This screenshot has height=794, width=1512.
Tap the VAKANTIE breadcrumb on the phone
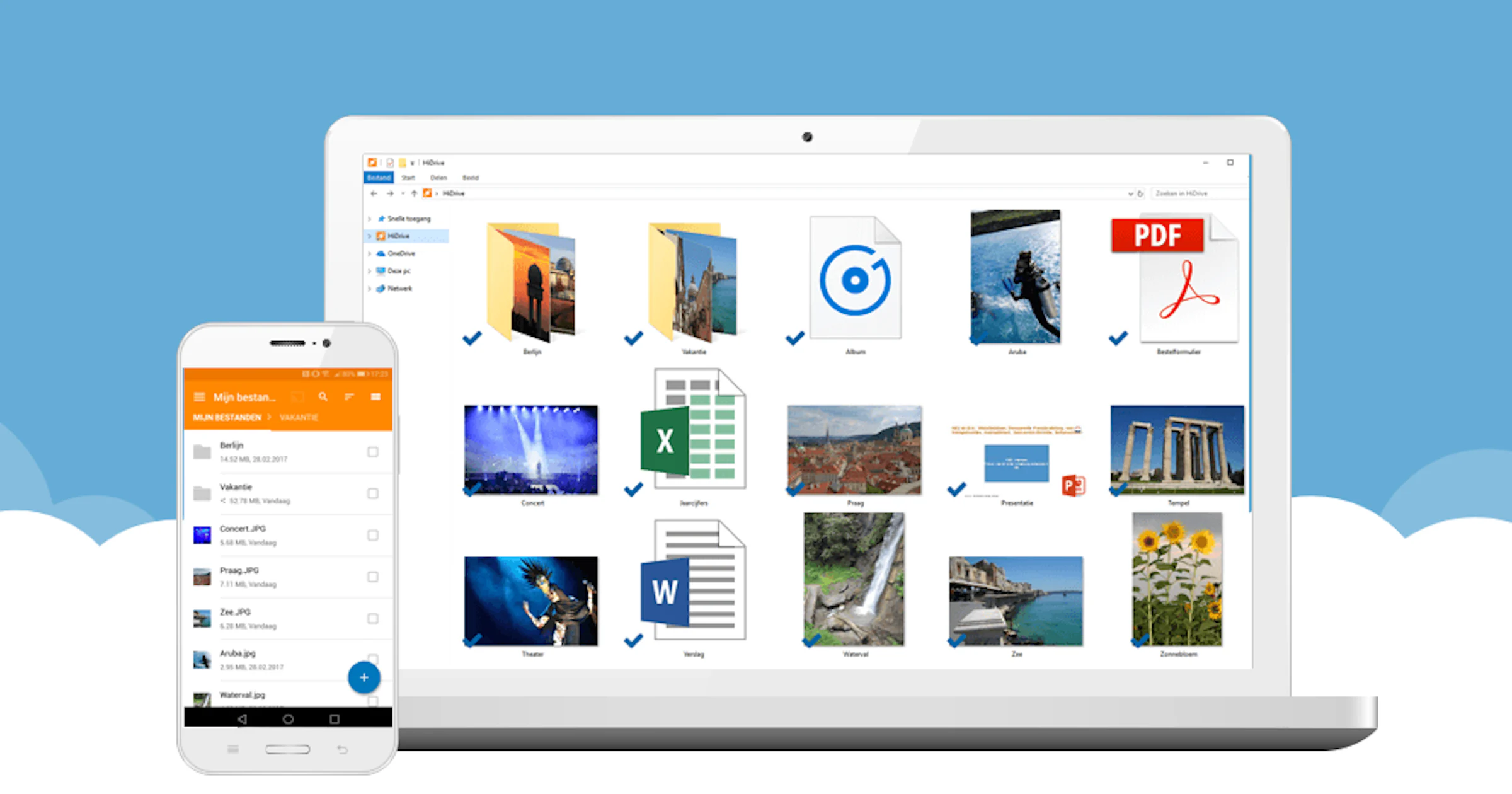(299, 417)
